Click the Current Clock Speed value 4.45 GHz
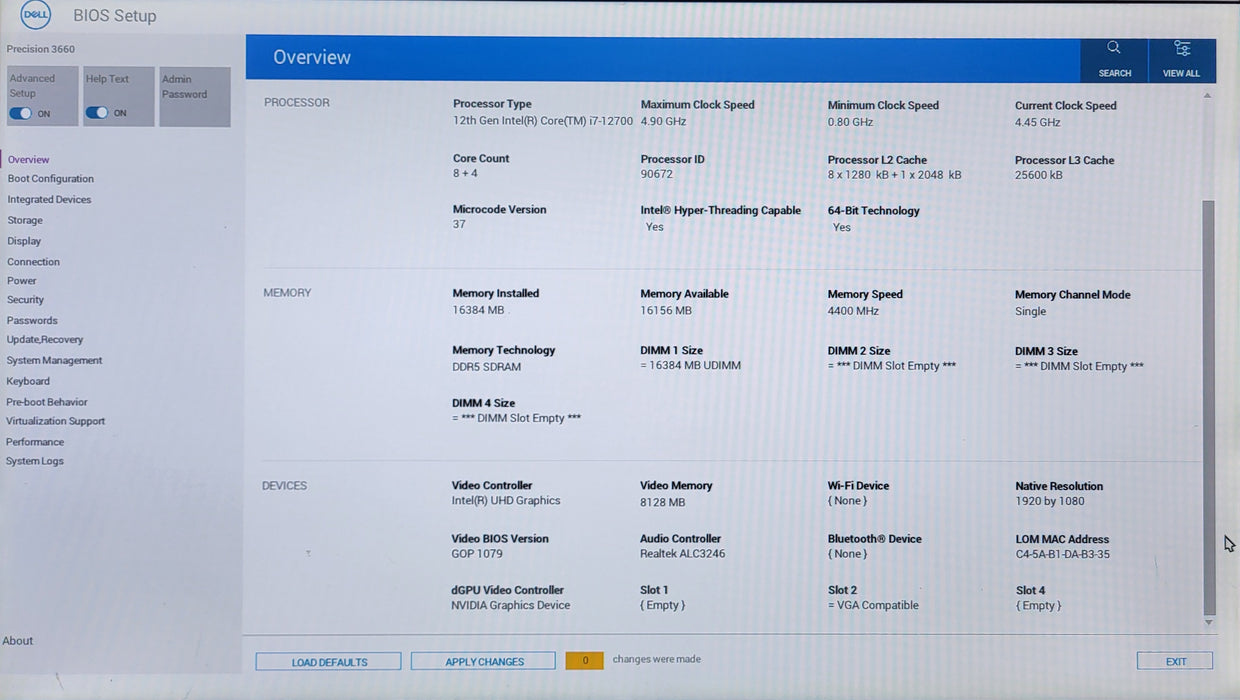 [x=1038, y=122]
